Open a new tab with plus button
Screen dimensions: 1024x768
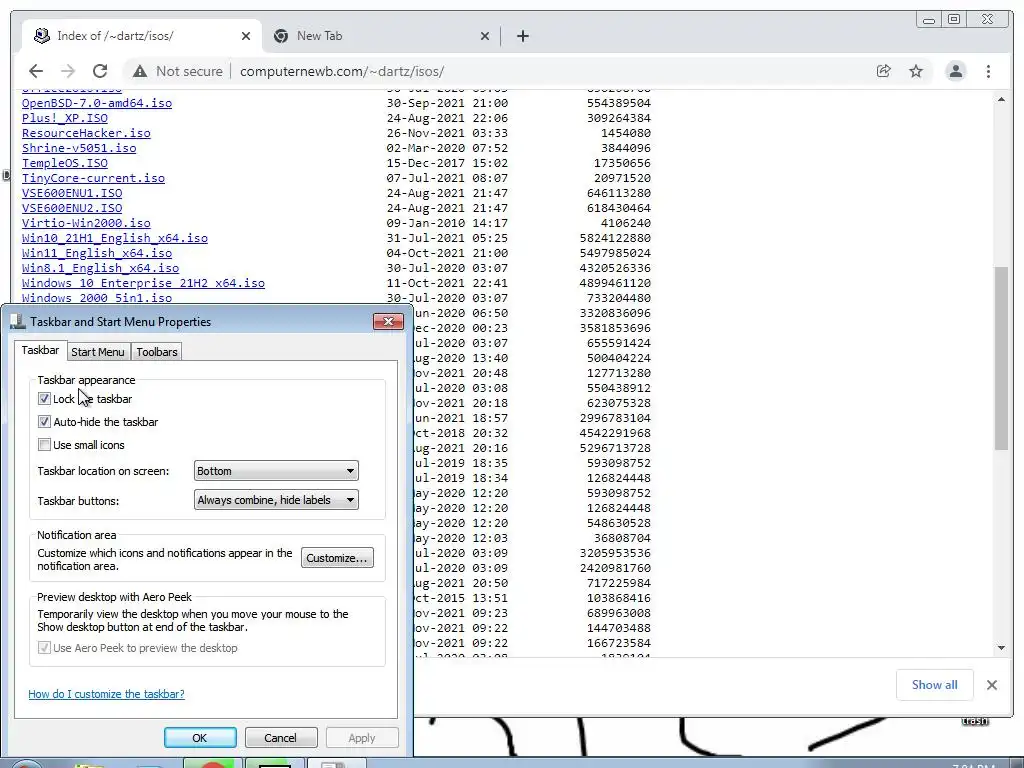(x=522, y=36)
